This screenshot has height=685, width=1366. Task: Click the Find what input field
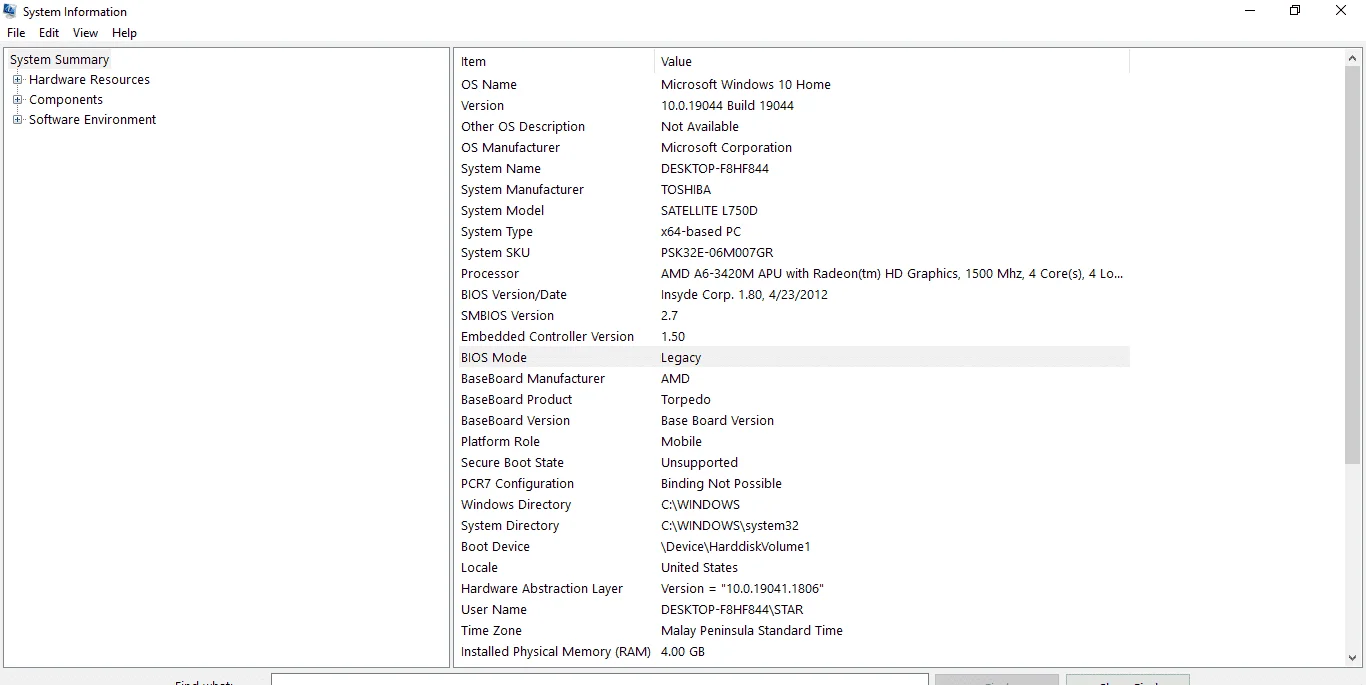click(600, 680)
